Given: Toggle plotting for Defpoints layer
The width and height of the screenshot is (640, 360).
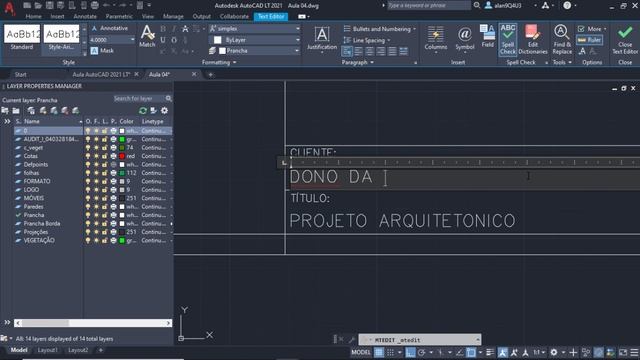Looking at the screenshot, I should [113, 164].
